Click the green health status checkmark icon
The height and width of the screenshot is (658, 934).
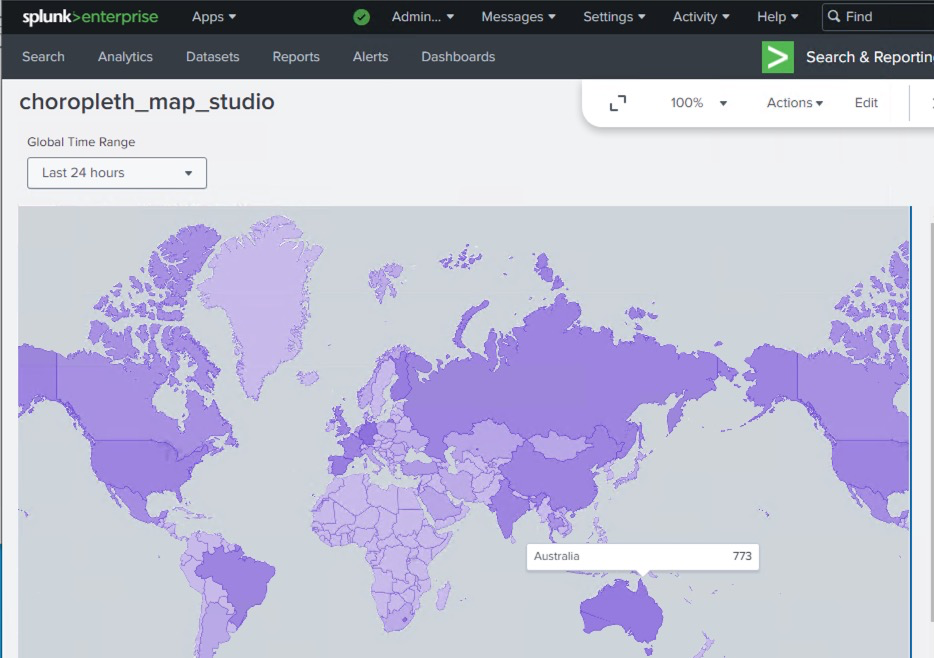(361, 17)
